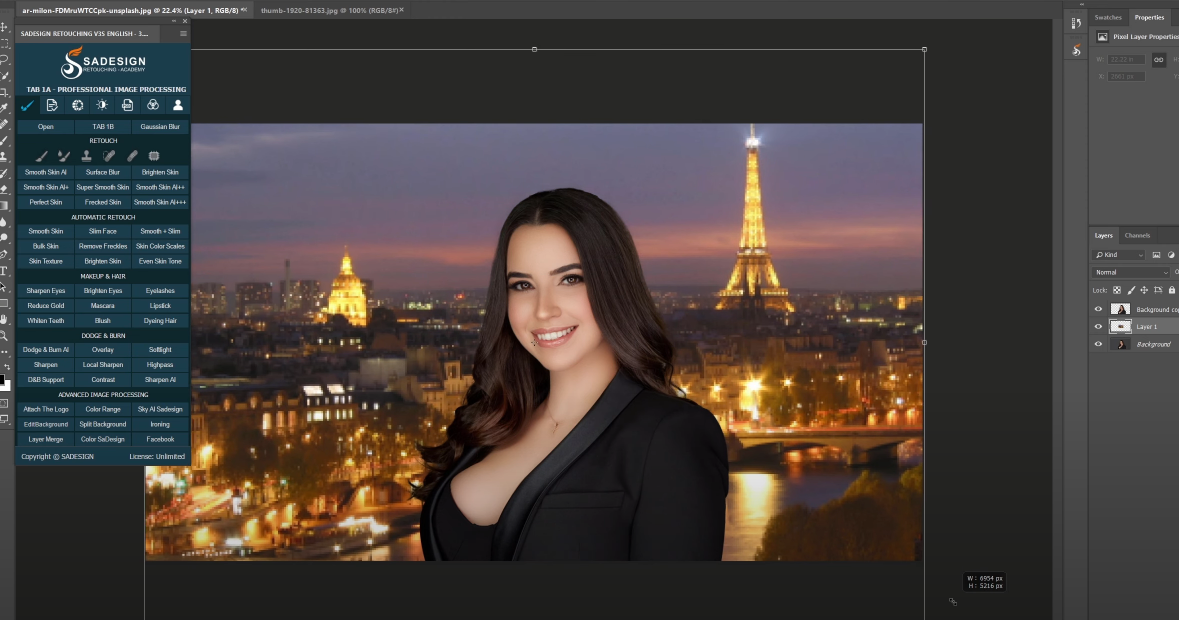This screenshot has width=1179, height=620.
Task: Click the link width and height icon
Action: coord(1159,60)
